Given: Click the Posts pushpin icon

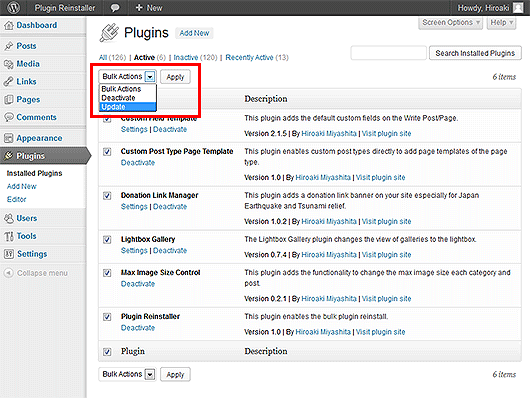Looking at the screenshot, I should [9, 46].
